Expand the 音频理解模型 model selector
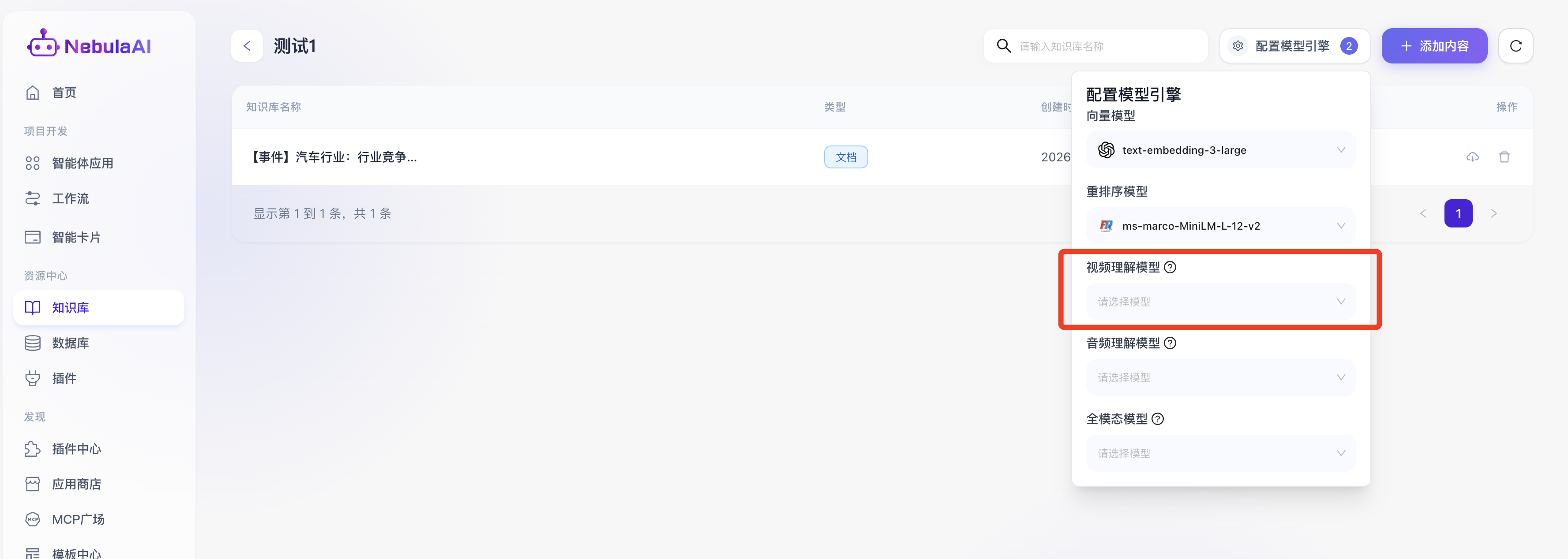The image size is (1568, 559). tap(1220, 378)
